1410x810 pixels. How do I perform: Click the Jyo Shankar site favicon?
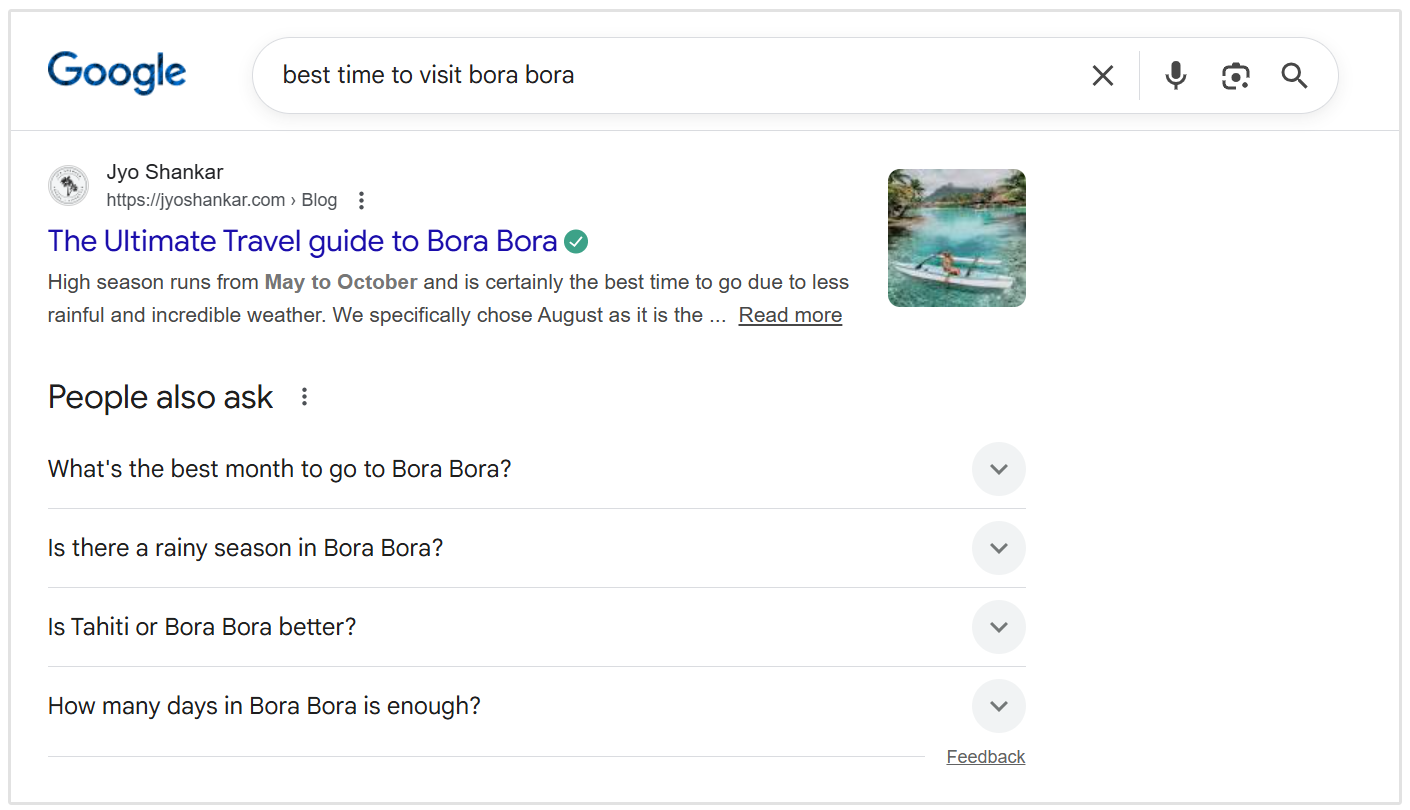pyautogui.click(x=67, y=185)
